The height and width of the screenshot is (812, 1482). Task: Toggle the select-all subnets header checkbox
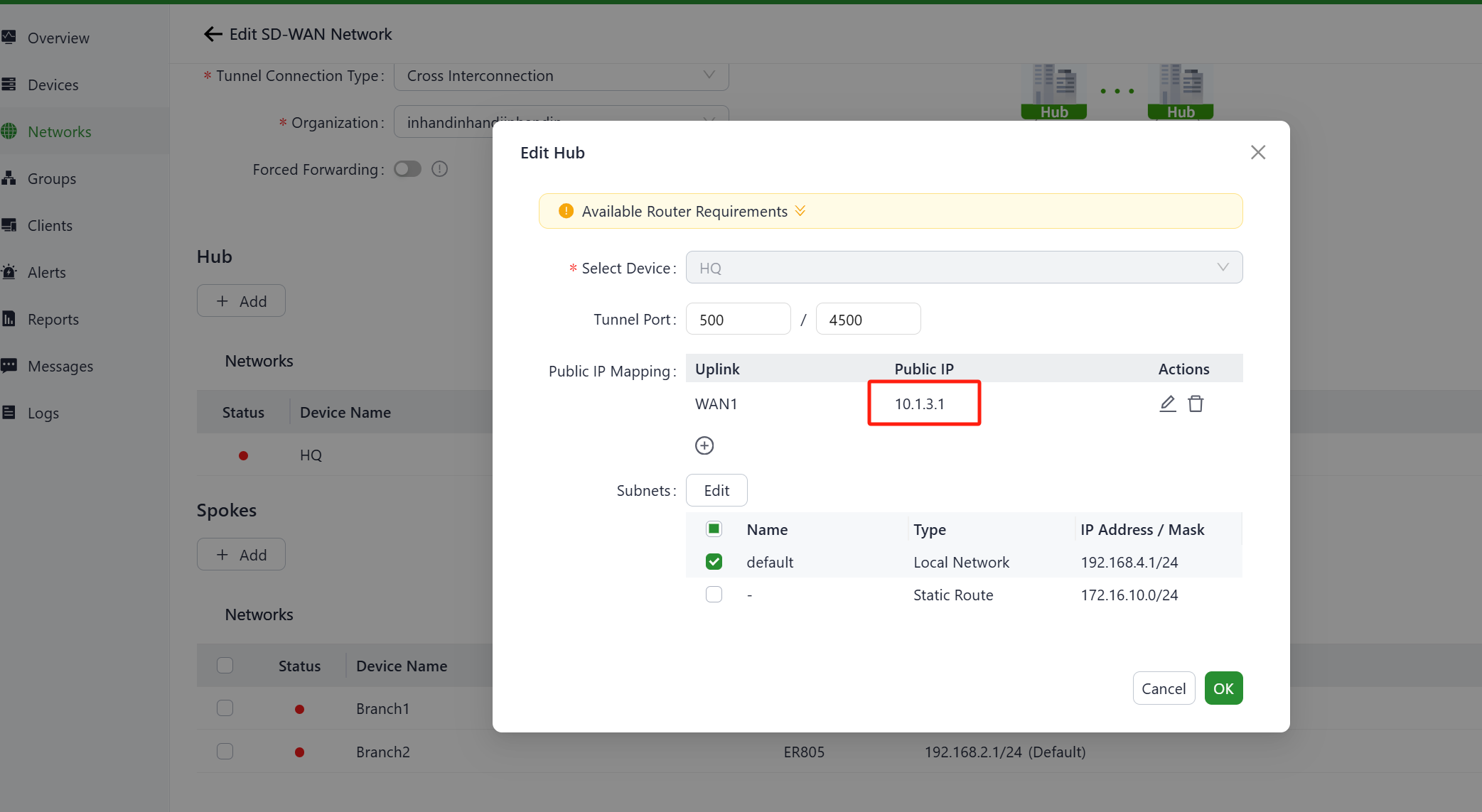coord(714,529)
